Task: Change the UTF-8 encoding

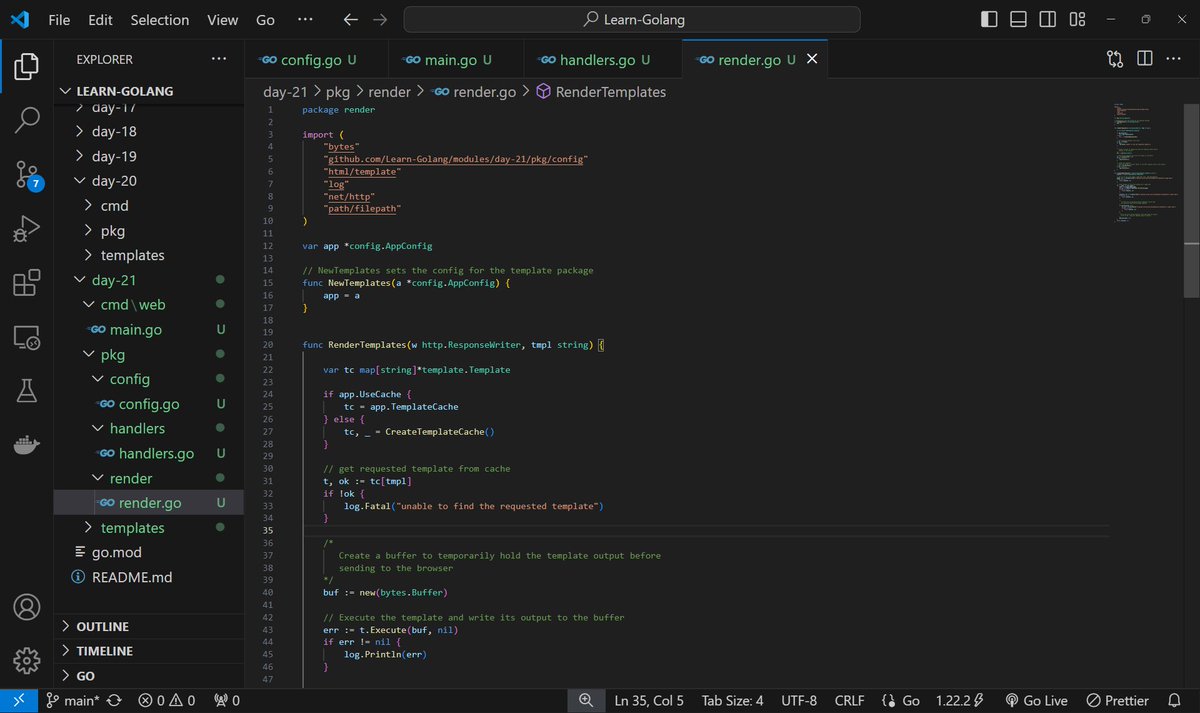Action: 799,700
